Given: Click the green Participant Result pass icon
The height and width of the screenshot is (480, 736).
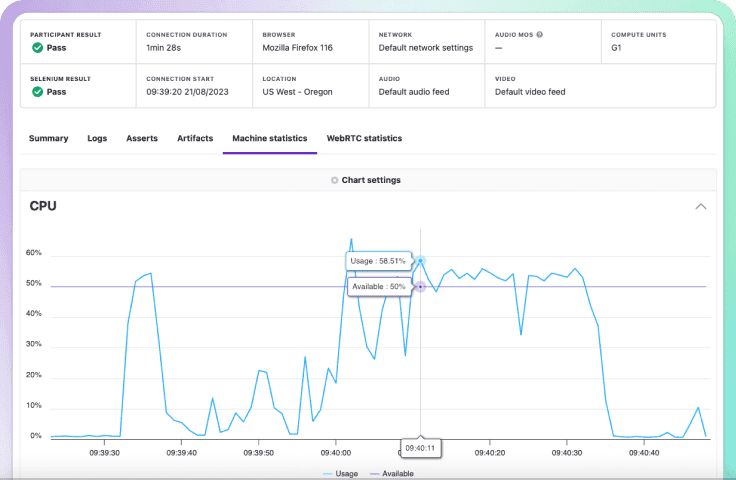Looking at the screenshot, I should point(37,47).
